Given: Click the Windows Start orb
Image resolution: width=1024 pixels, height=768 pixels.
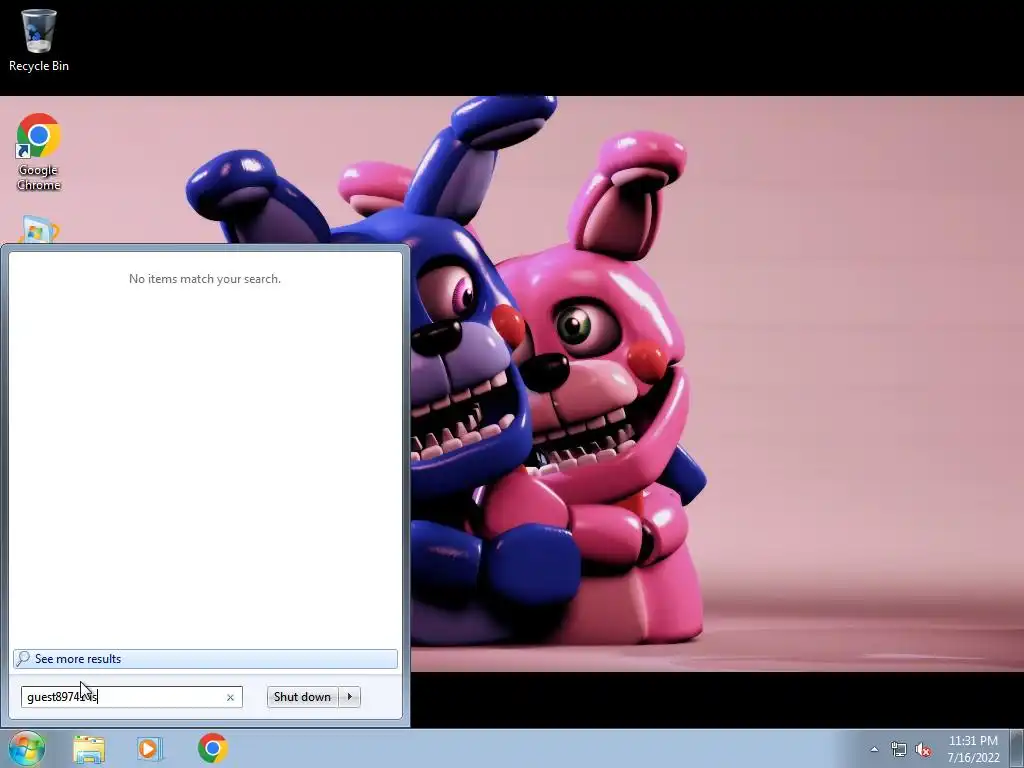Looking at the screenshot, I should pos(26,748).
